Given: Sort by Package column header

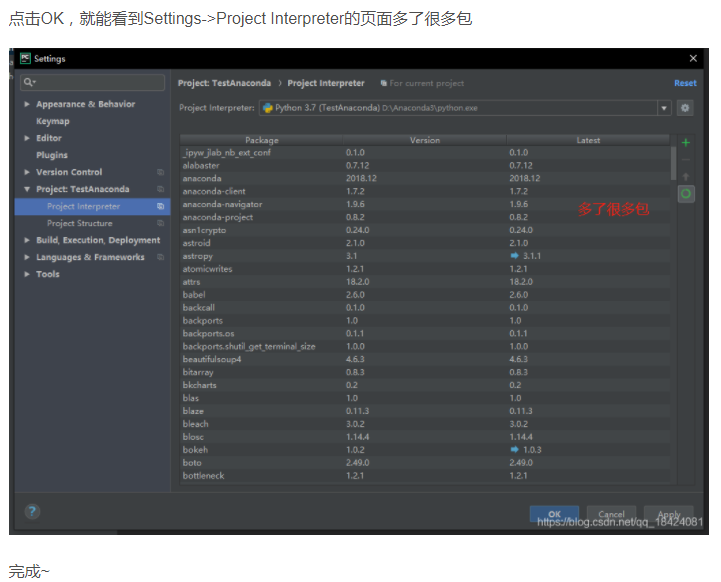Looking at the screenshot, I should tap(262, 140).
